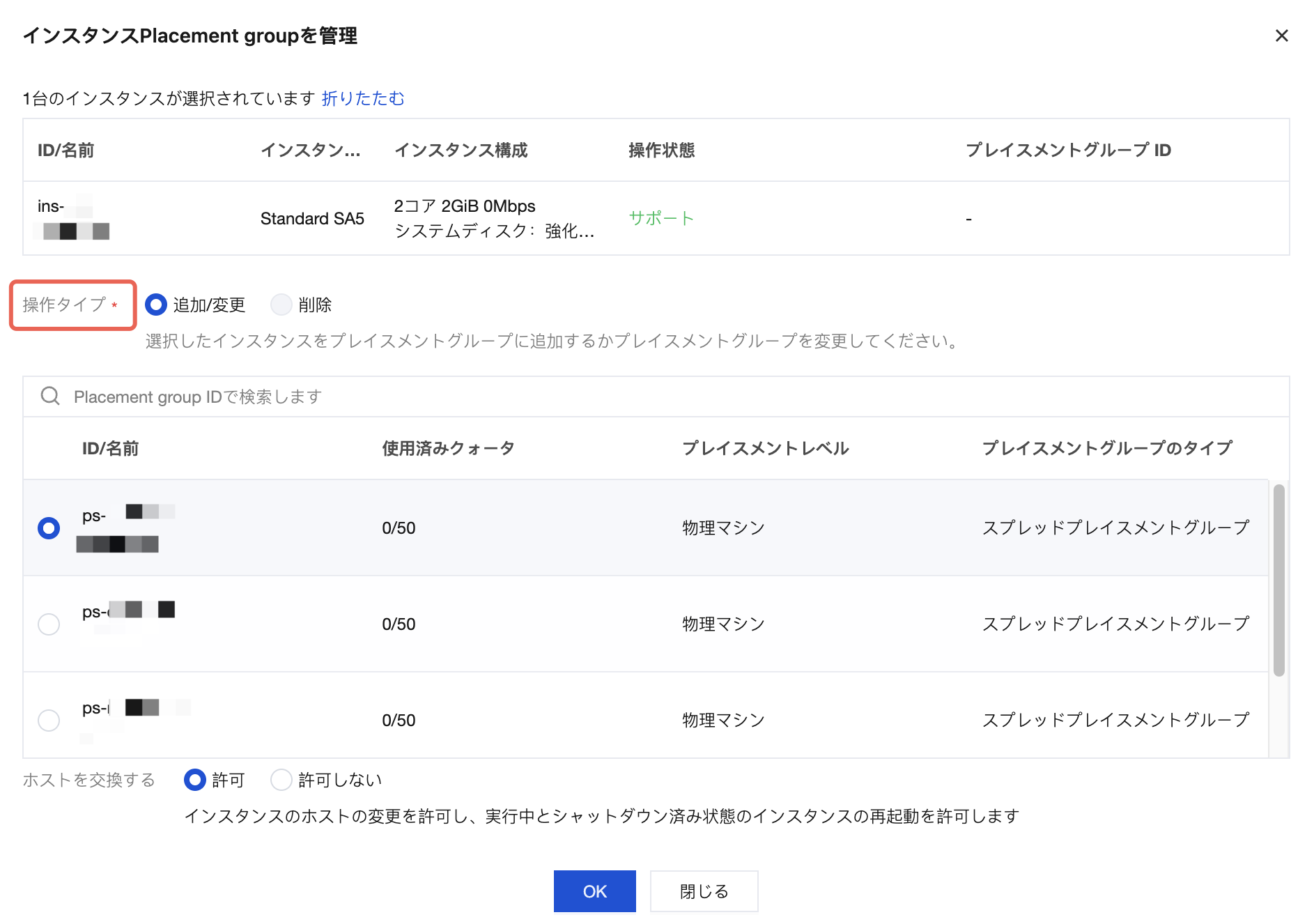Click the 使用済みクォータ column header
The height and width of the screenshot is (924, 1314).
tap(448, 448)
